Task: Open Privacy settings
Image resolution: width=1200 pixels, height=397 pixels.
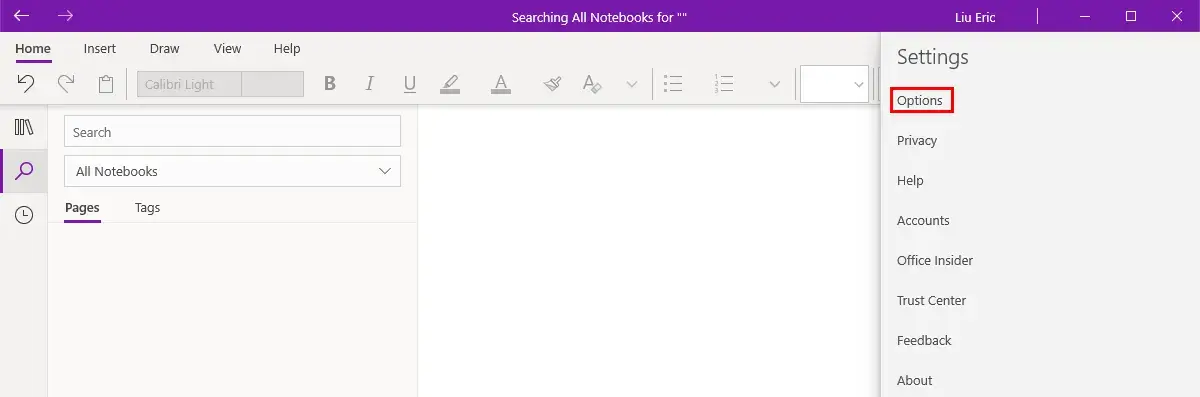Action: [917, 141]
